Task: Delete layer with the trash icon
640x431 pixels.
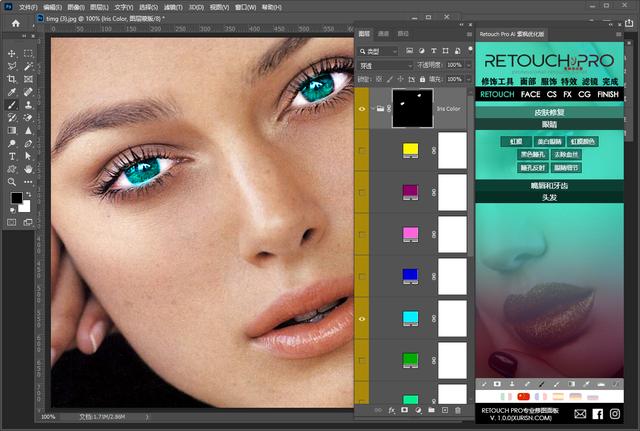Action: pyautogui.click(x=458, y=410)
